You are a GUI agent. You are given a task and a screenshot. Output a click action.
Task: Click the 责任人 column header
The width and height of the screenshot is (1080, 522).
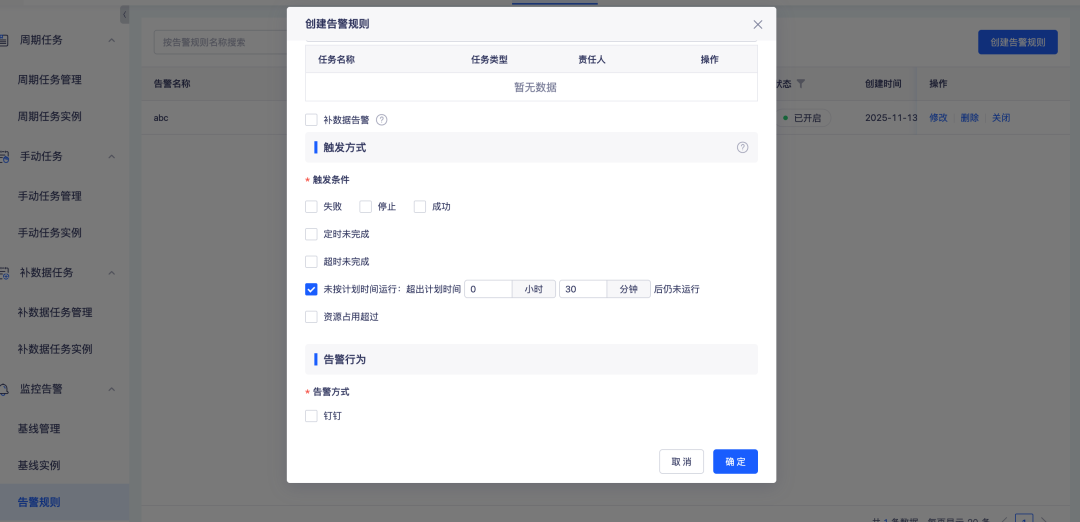(592, 60)
